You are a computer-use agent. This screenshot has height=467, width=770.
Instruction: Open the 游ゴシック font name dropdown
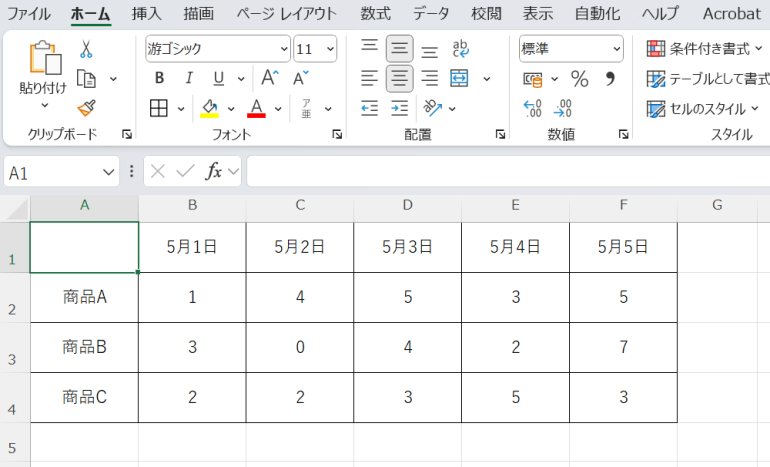284,49
